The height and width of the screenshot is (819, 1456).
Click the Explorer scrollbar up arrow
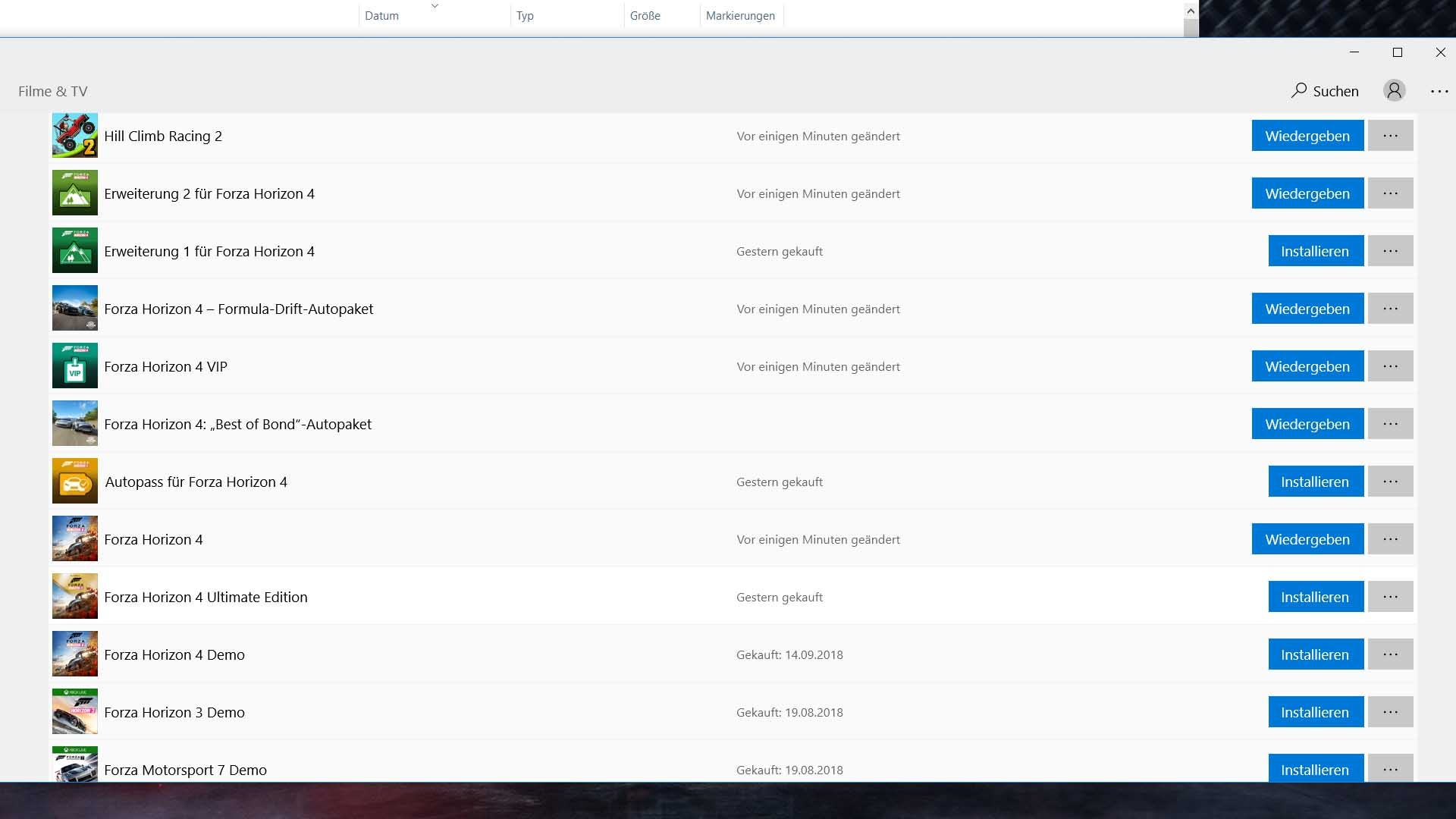pyautogui.click(x=1191, y=11)
